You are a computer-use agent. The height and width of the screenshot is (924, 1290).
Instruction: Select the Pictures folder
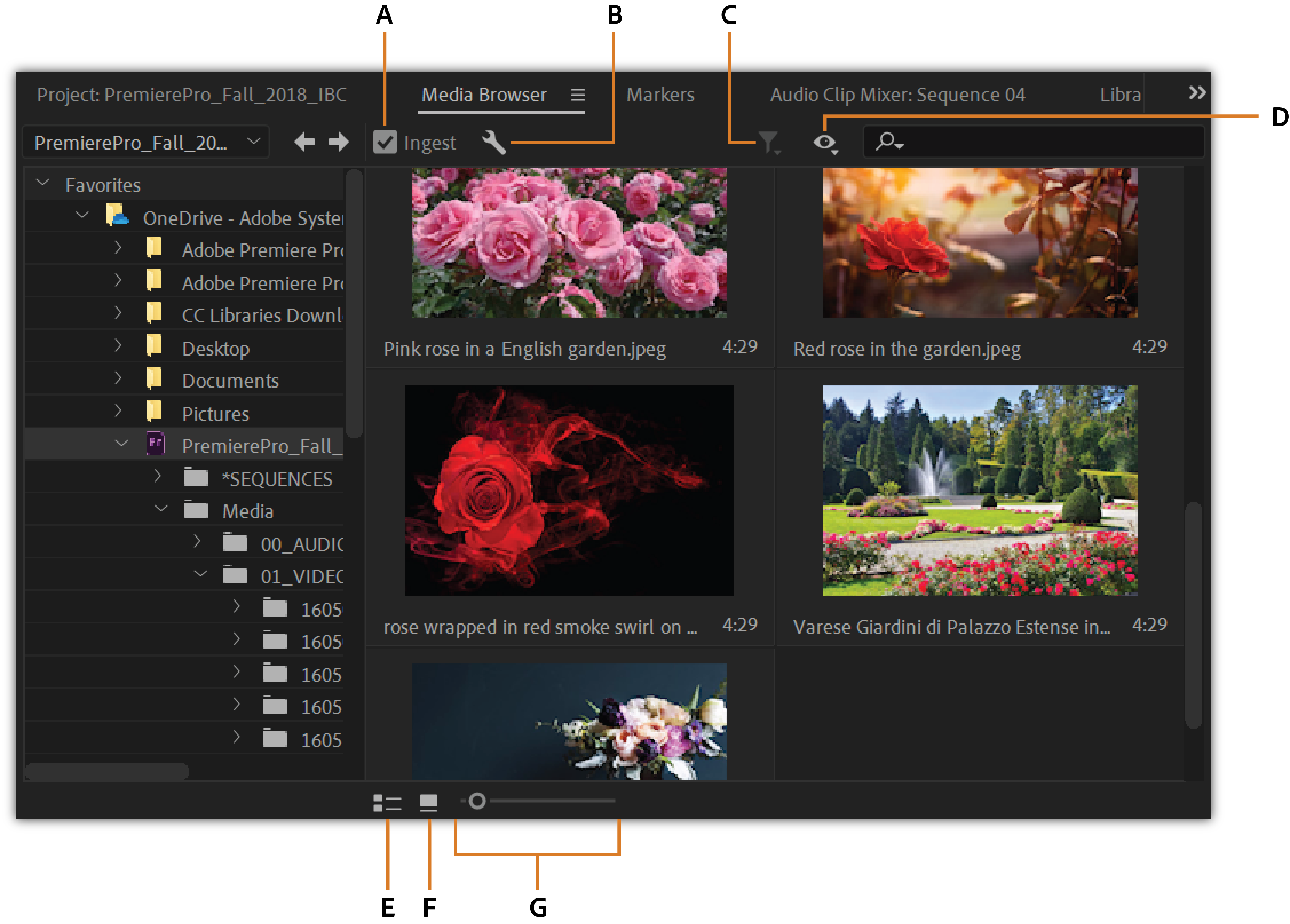pos(215,414)
